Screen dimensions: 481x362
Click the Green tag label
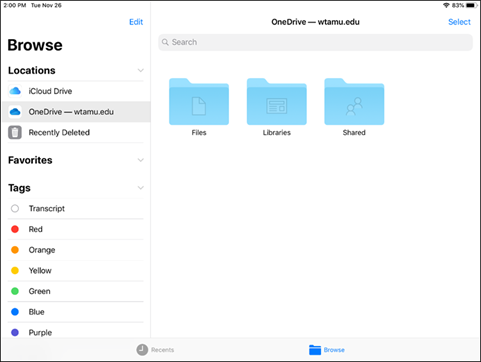pyautogui.click(x=40, y=291)
